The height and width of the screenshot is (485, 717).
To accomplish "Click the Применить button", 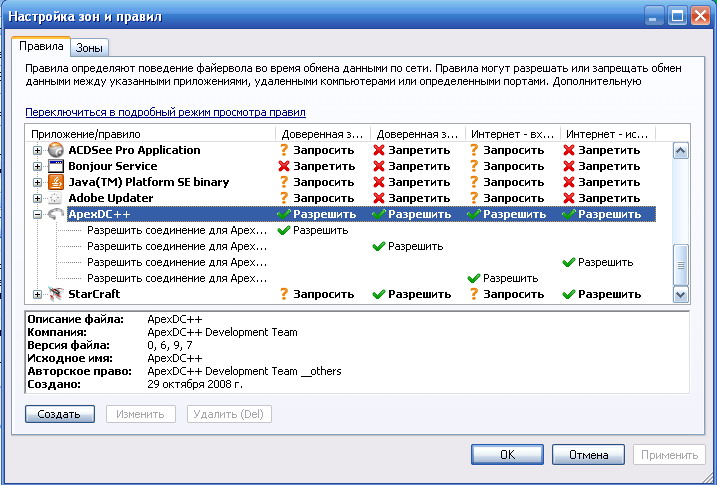I will 669,454.
